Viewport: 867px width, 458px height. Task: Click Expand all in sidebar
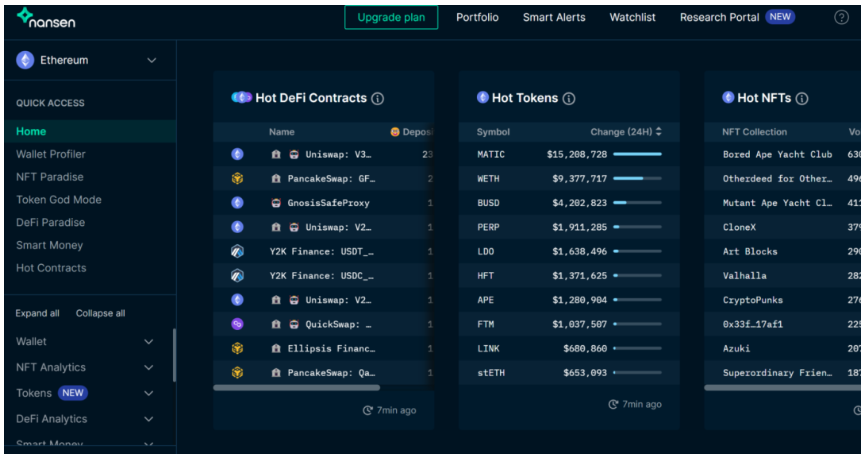(x=38, y=313)
